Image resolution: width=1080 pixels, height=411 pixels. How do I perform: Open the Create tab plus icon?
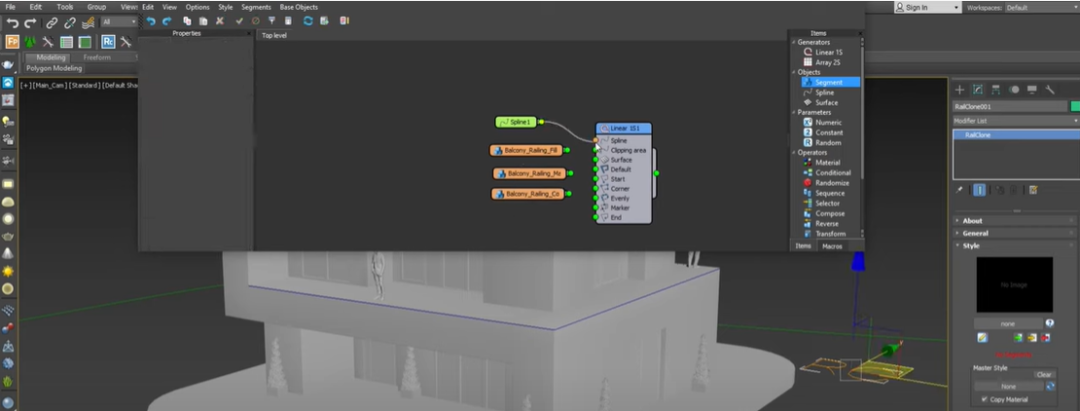pos(960,89)
